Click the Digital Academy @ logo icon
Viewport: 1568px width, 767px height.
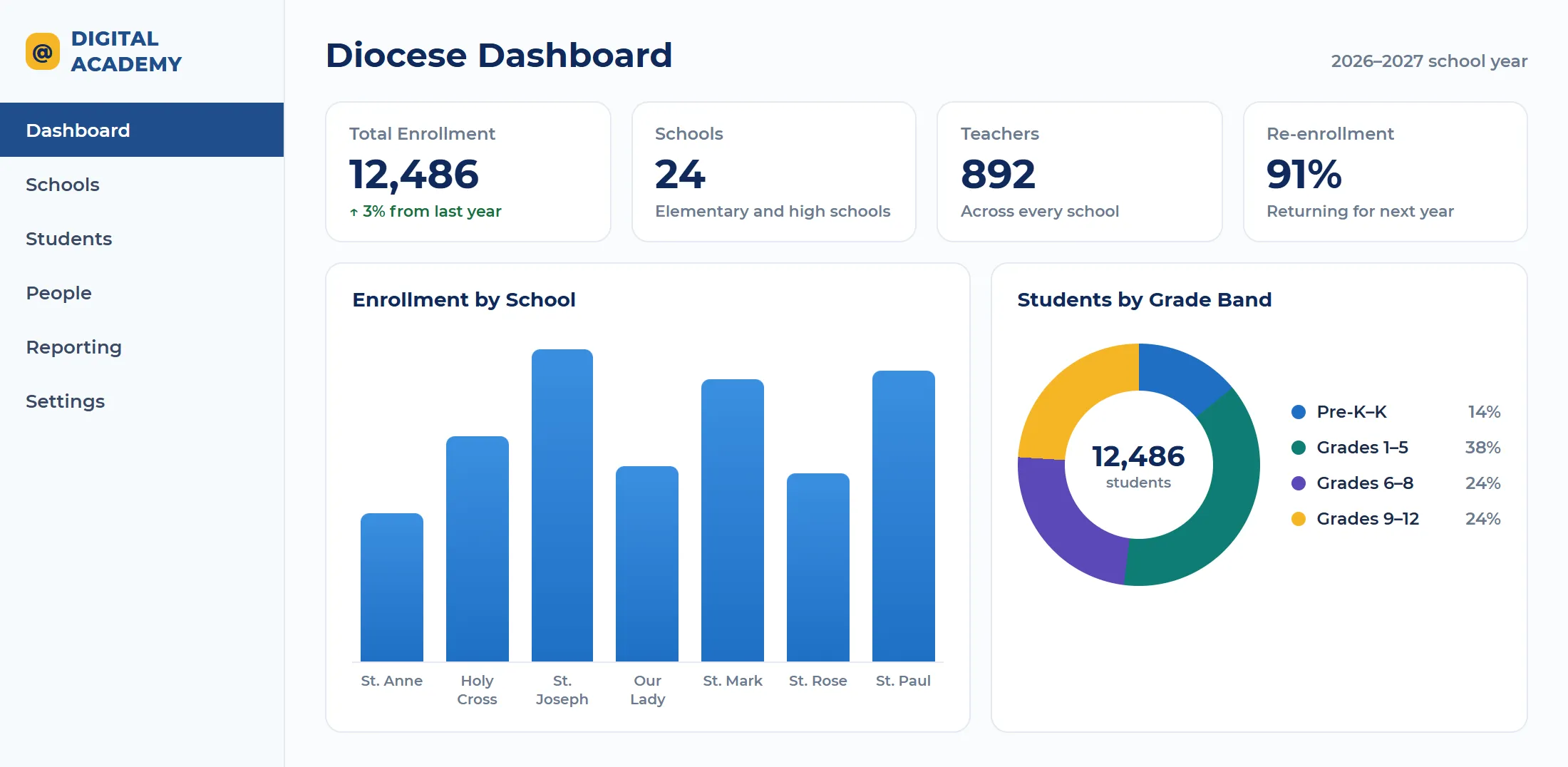(x=43, y=51)
